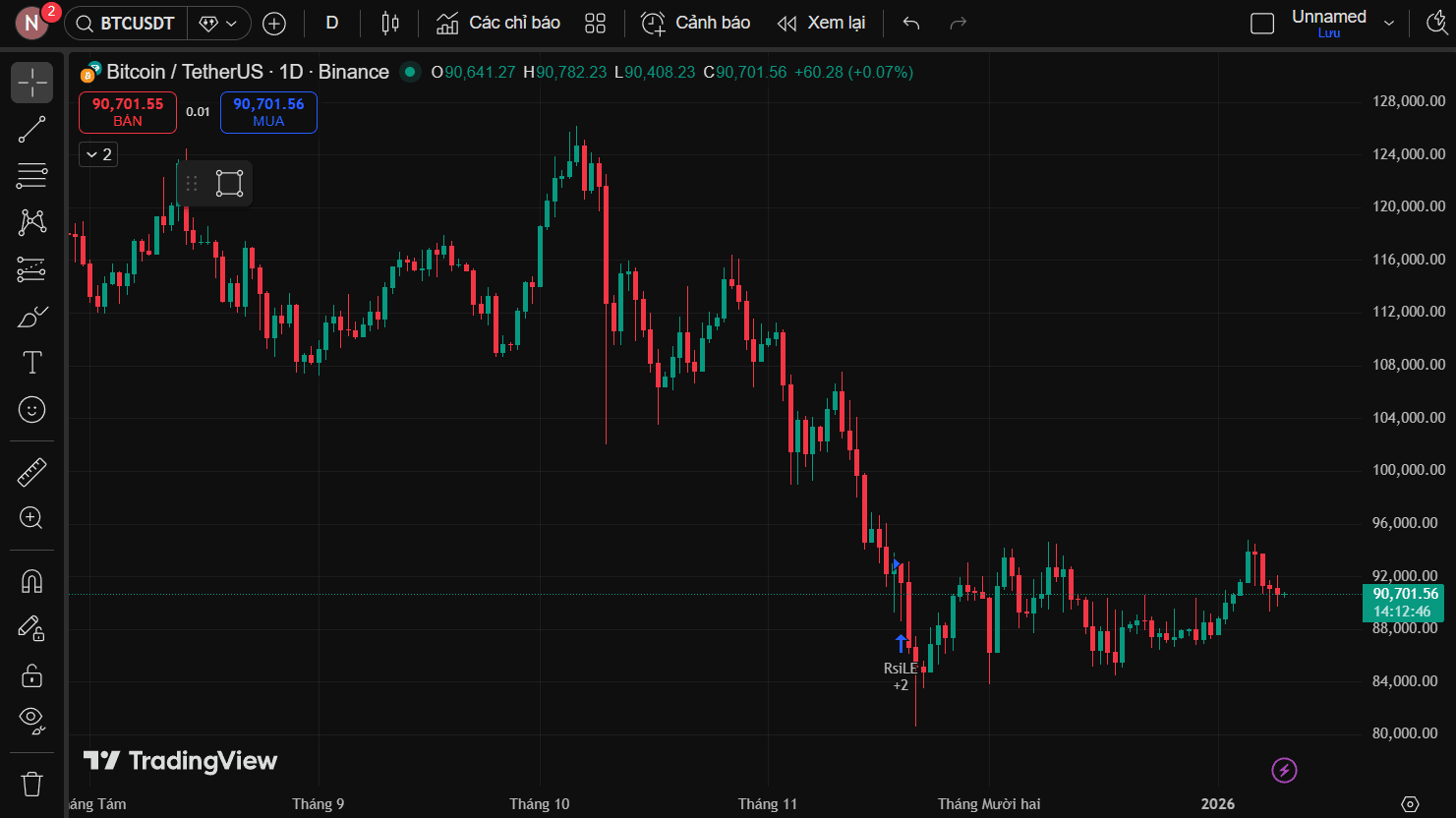Viewport: 1456px width, 818px height.
Task: Click the rectangle shape tool button
Action: (x=230, y=184)
